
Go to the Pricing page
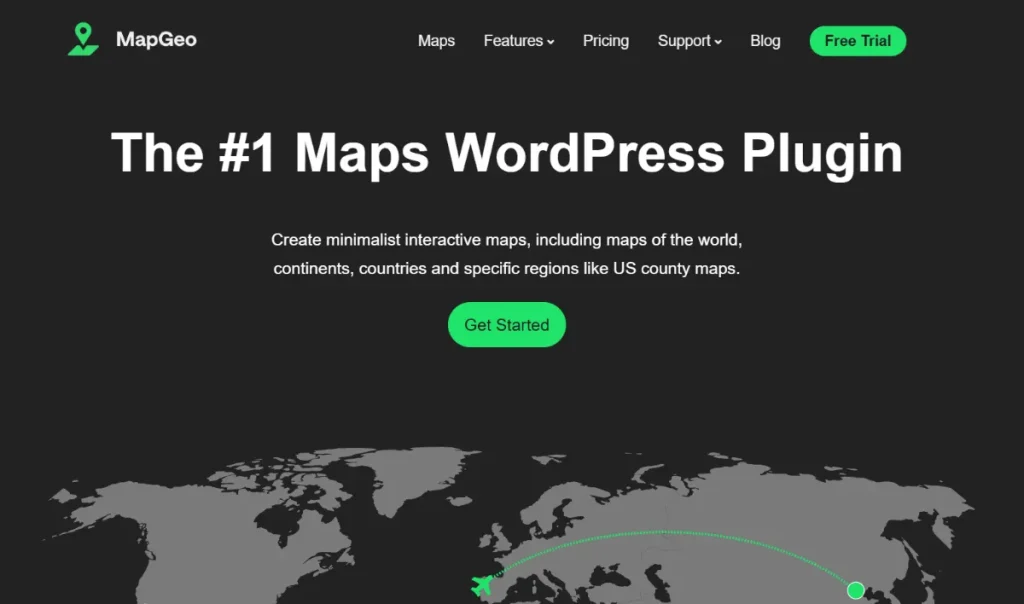pyautogui.click(x=605, y=40)
